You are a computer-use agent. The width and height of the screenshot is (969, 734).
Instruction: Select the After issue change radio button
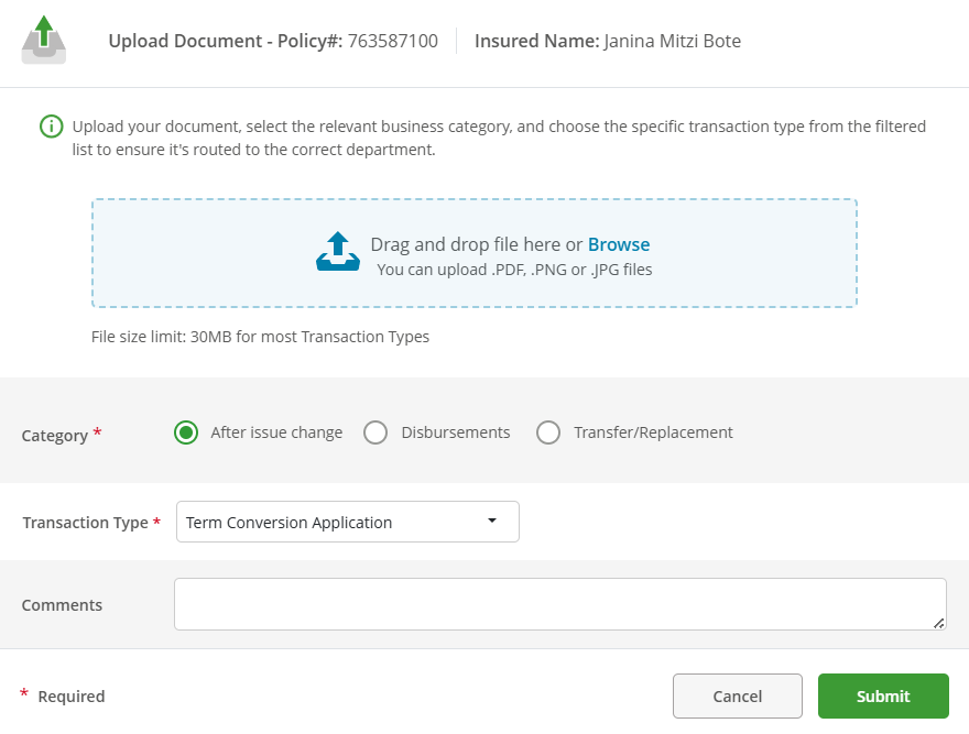(x=185, y=433)
